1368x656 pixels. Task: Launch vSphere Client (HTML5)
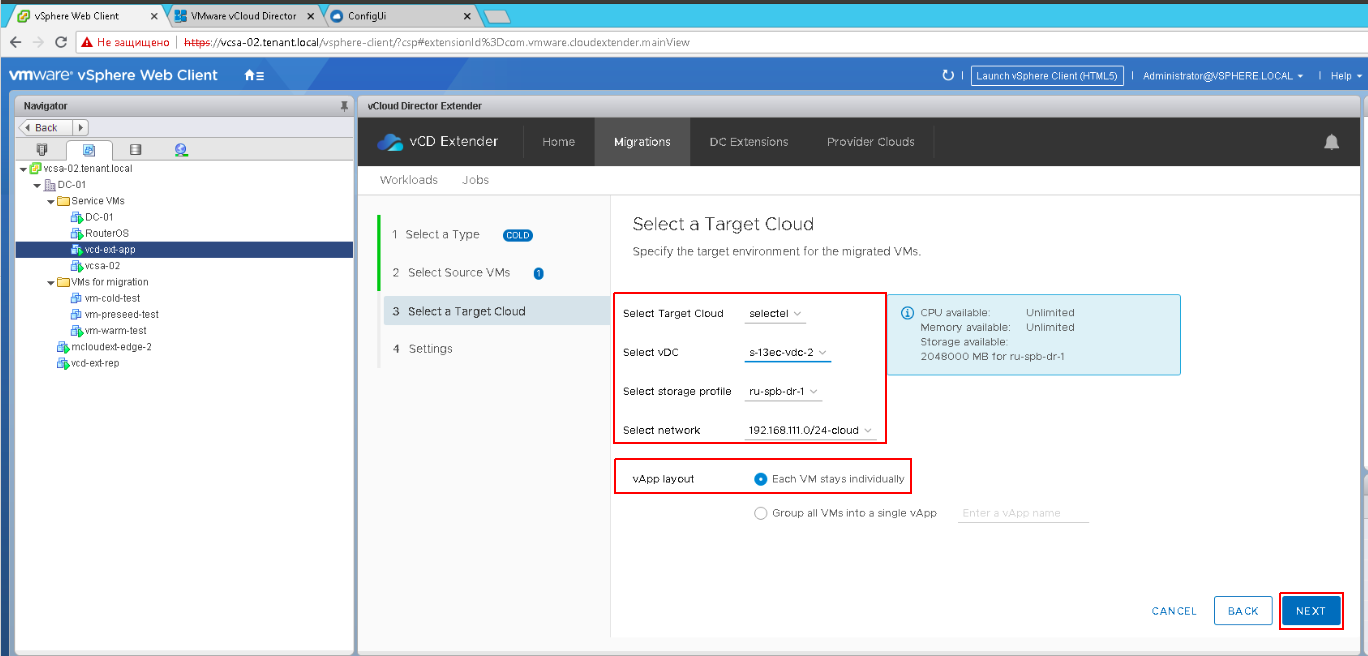1047,75
